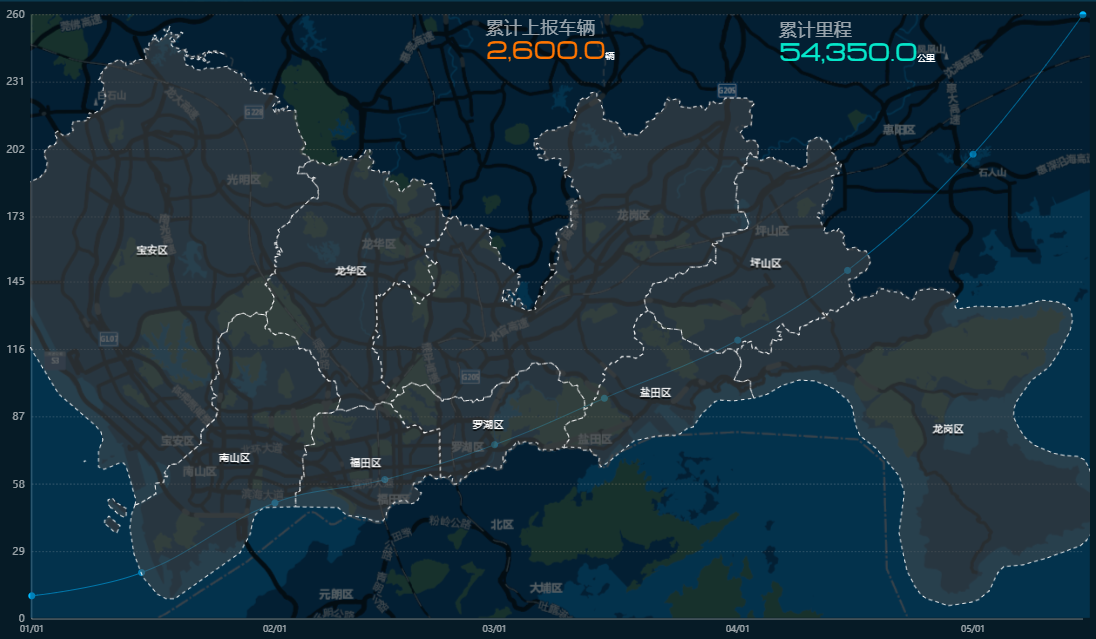The height and width of the screenshot is (639, 1096).
Task: Click the orange 2,600.0 vehicle count value
Action: coord(545,50)
